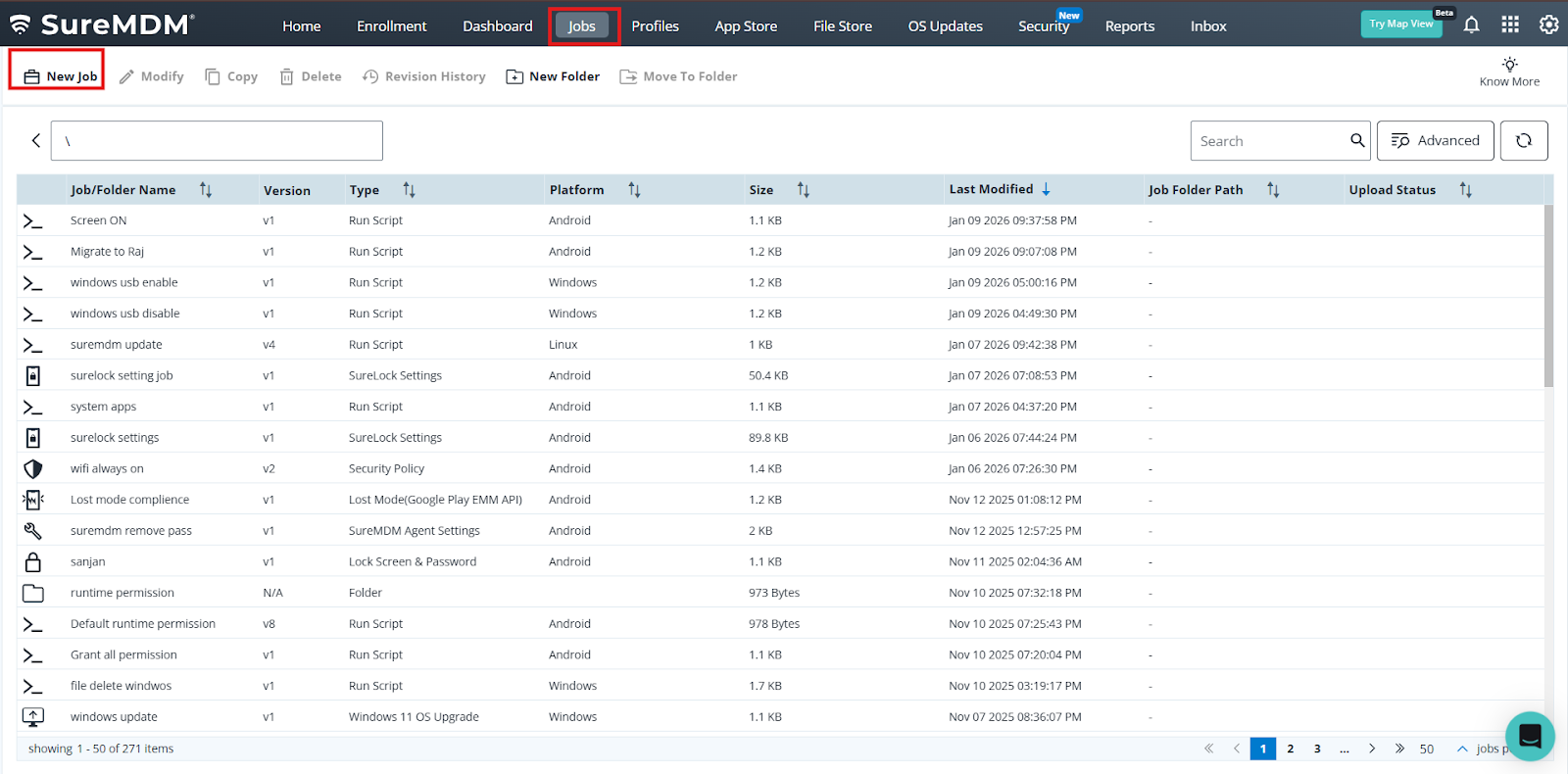Open the Profiles tab
Image resolution: width=1568 pixels, height=774 pixels.
(655, 26)
